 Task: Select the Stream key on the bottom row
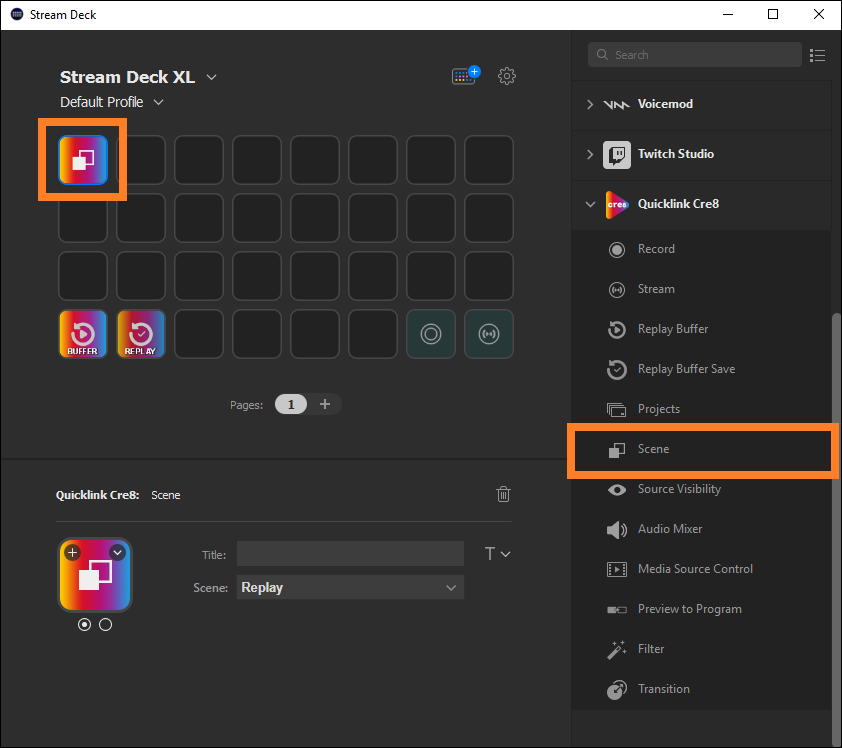click(489, 334)
